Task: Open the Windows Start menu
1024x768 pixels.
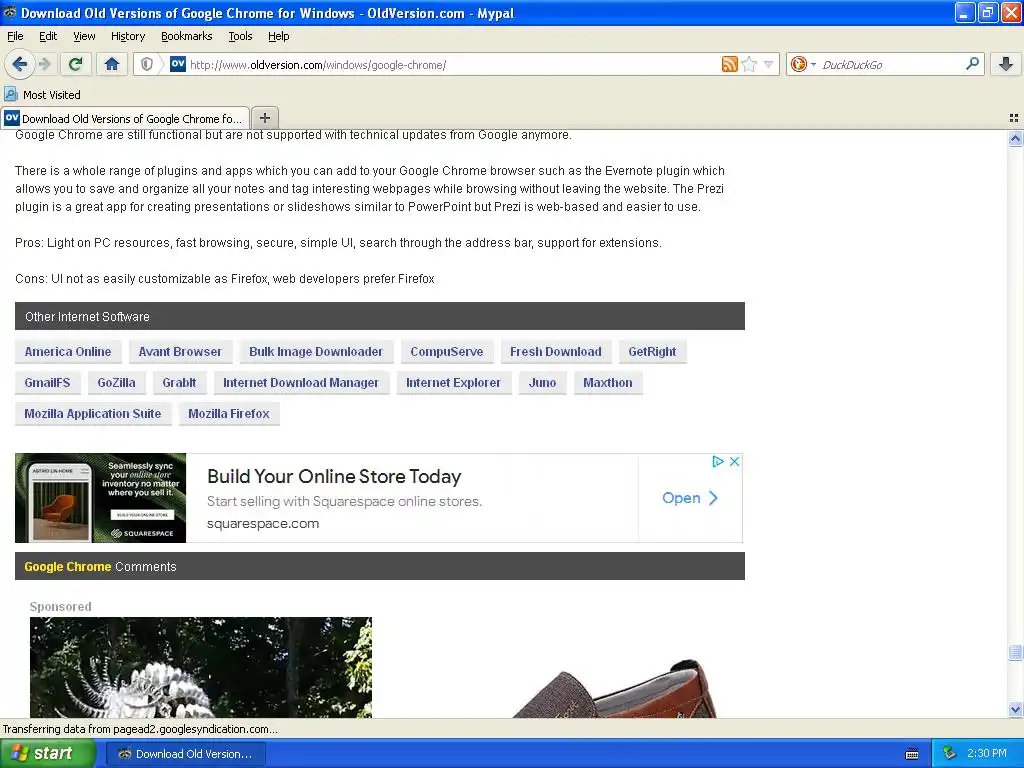Action: (x=48, y=754)
